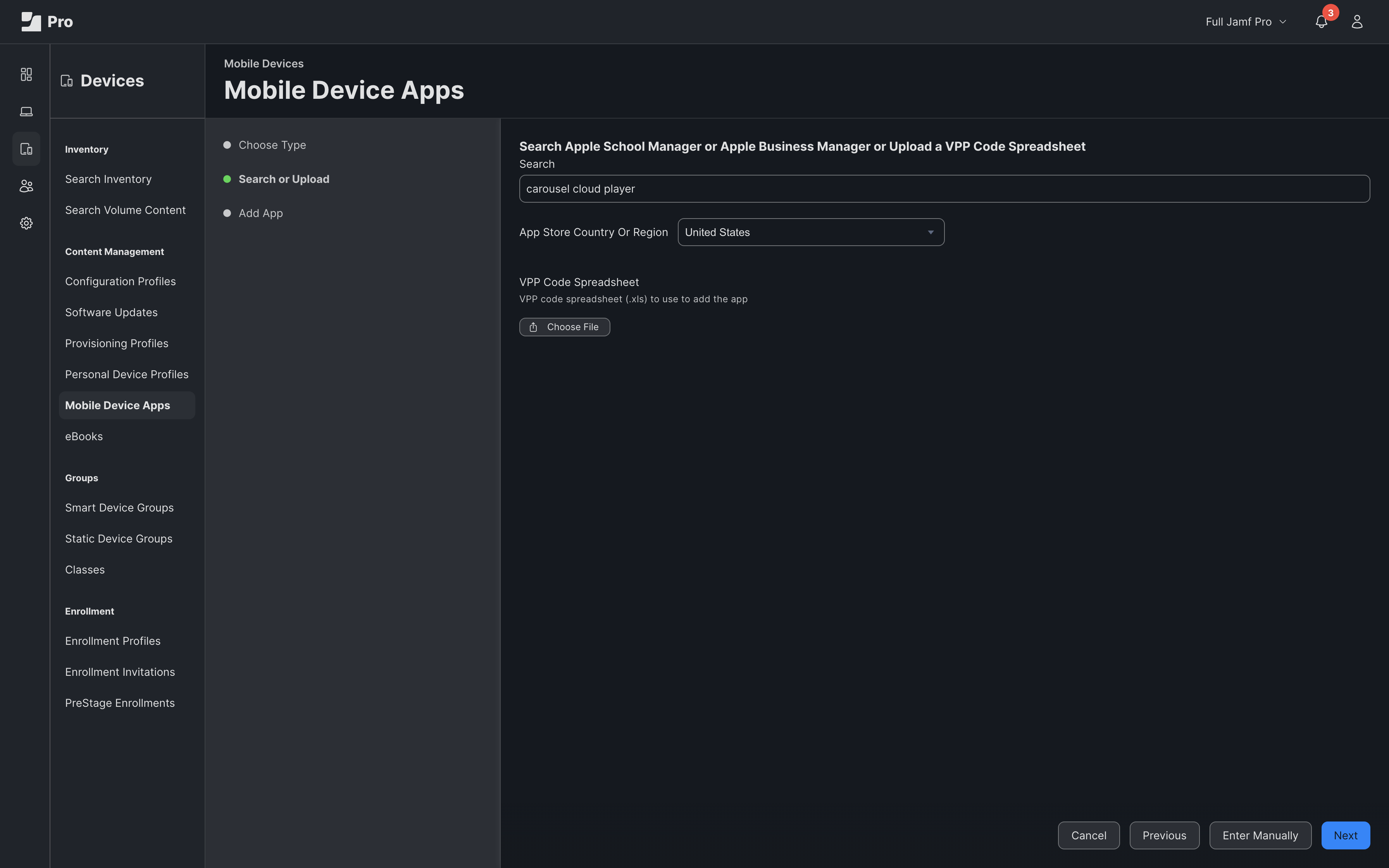Open Software Updates
This screenshot has height=868, width=1389.
pyautogui.click(x=111, y=312)
